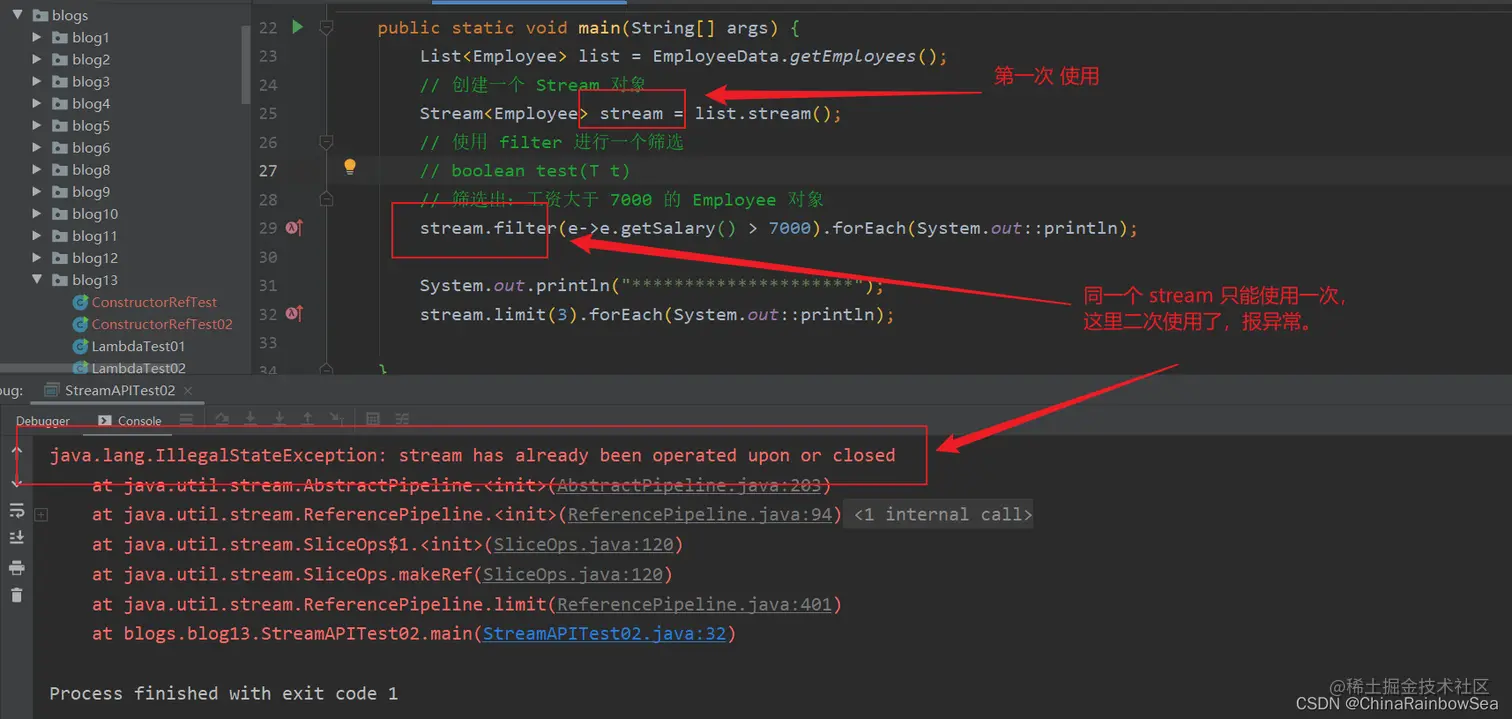Place cursor on stream.limit(3) line
Viewport: 1512px width, 719px height.
click(656, 314)
